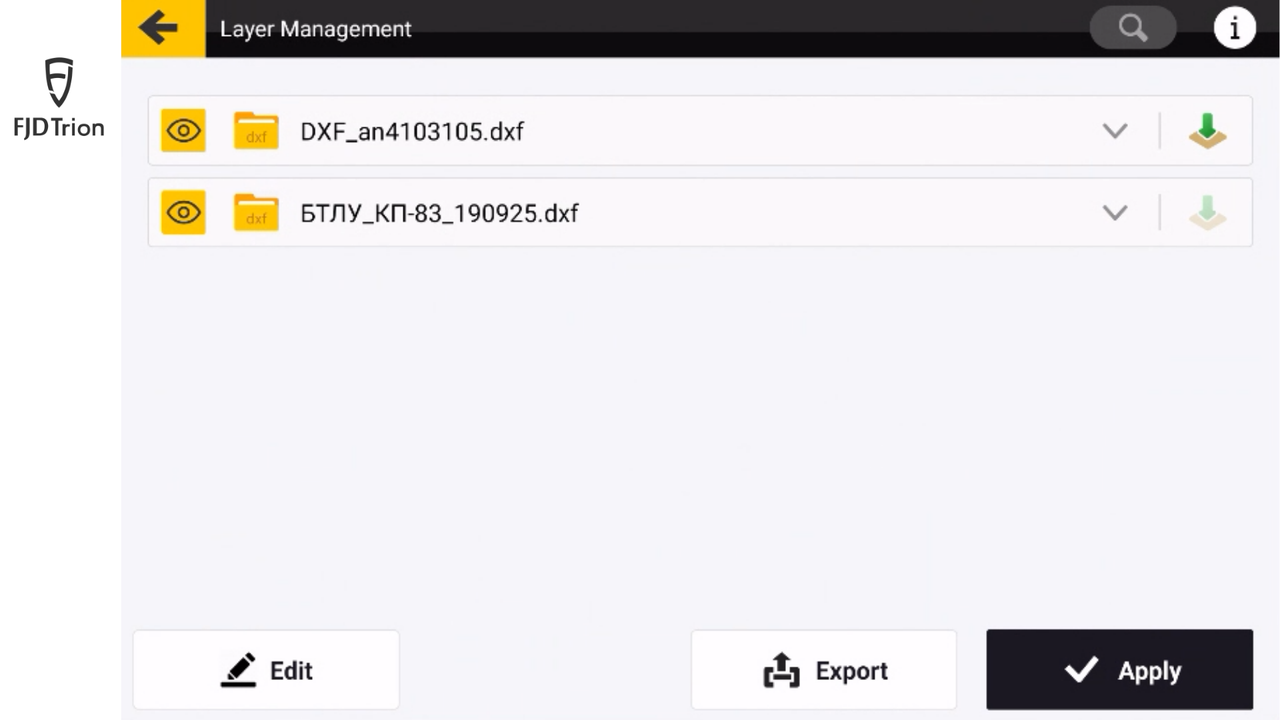The height and width of the screenshot is (720, 1280).
Task: Click the Export button
Action: click(824, 670)
